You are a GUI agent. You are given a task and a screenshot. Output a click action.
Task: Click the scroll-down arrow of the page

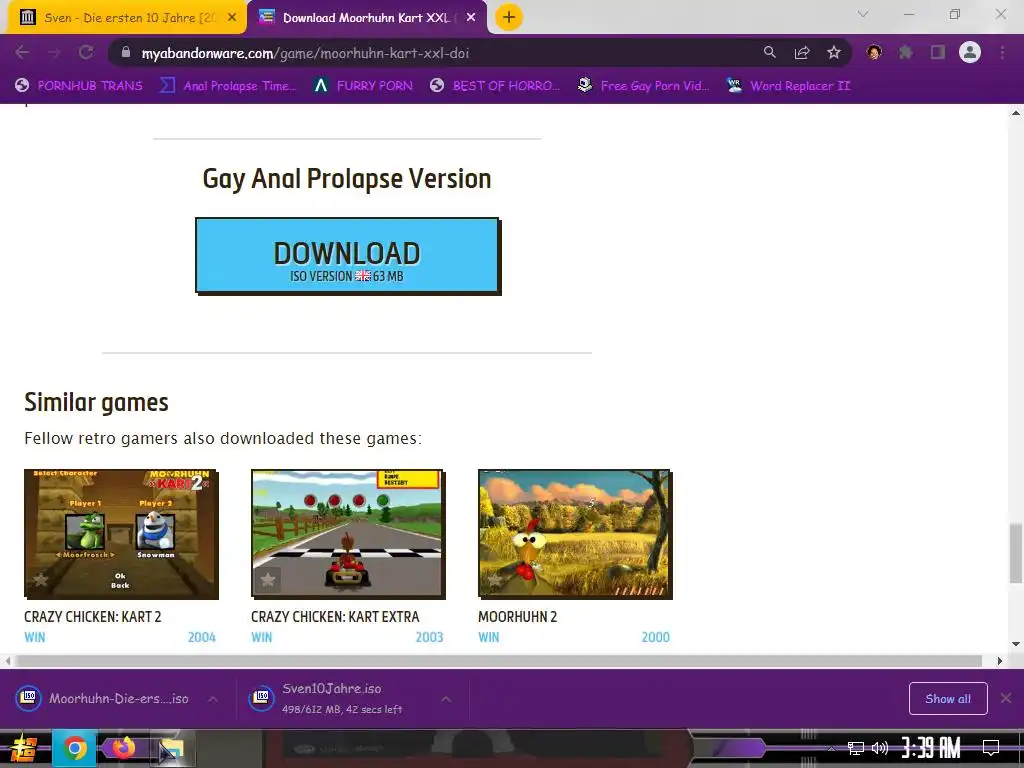tap(1016, 644)
